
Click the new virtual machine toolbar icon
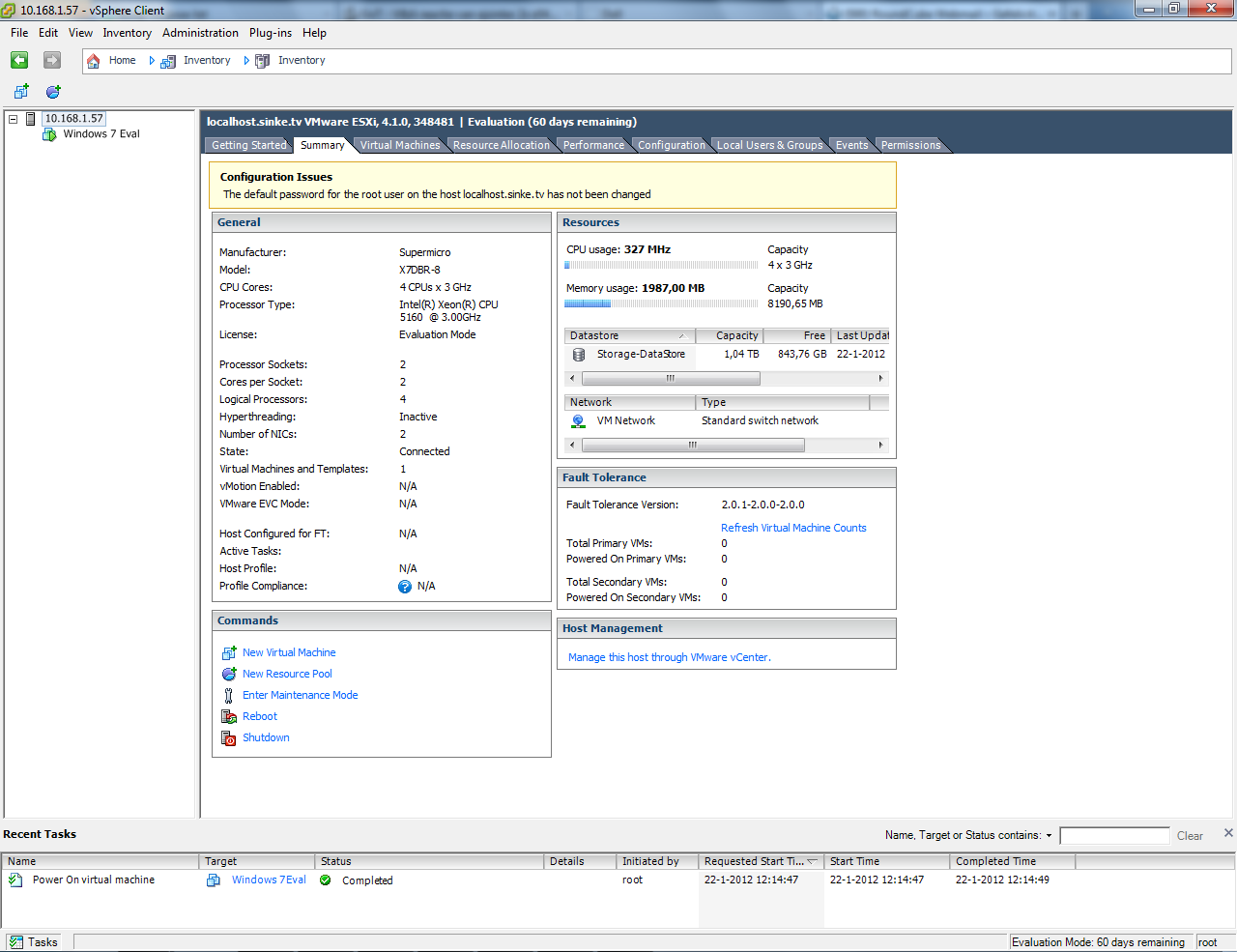tap(21, 91)
